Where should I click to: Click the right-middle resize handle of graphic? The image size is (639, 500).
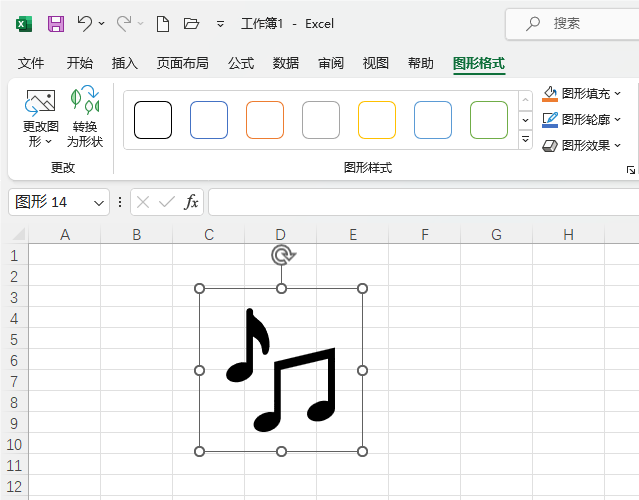pyautogui.click(x=362, y=370)
